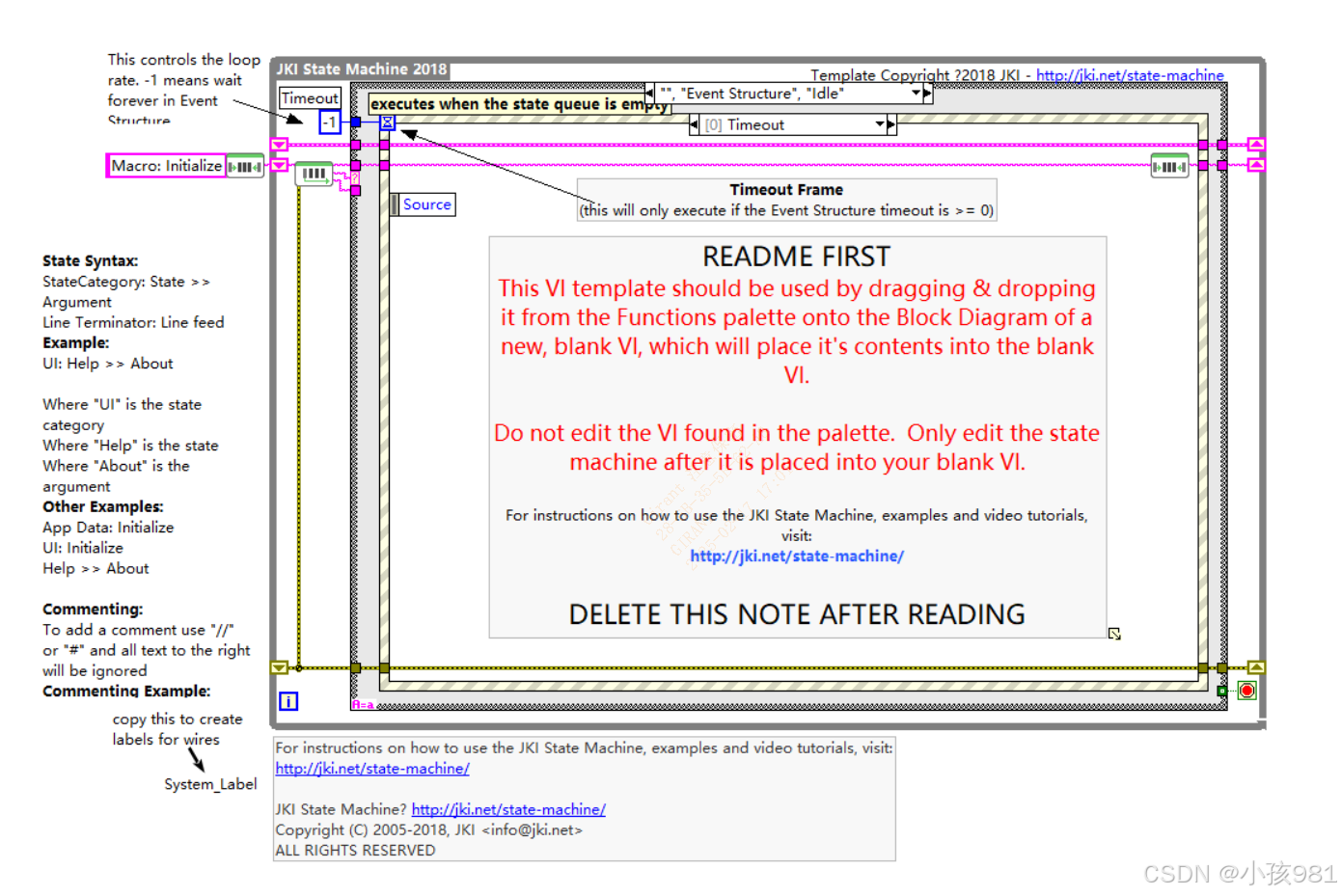Open the link below 'For instructions' footer text
This screenshot has width=1341, height=896.
372,769
